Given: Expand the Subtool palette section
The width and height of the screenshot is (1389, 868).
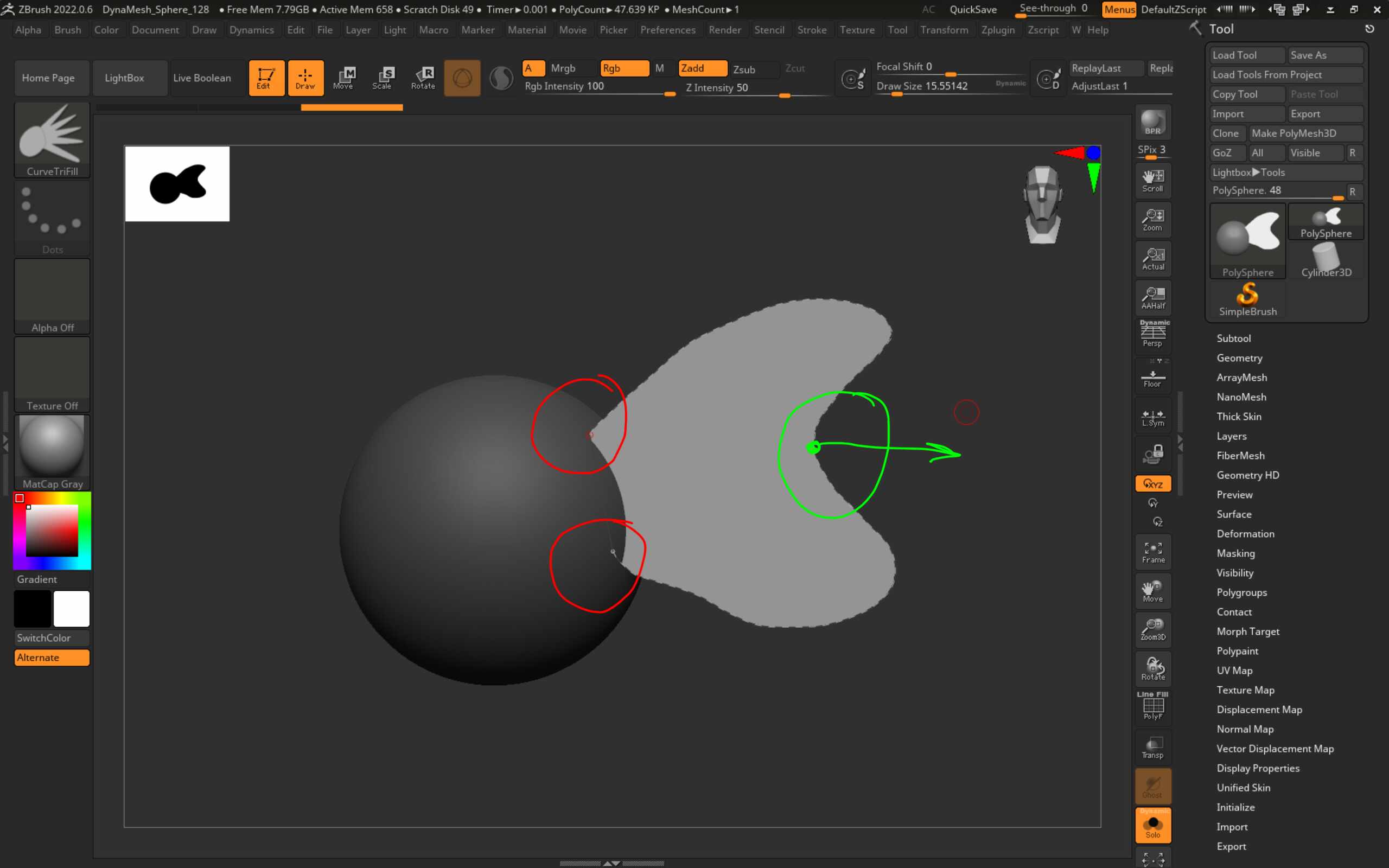Looking at the screenshot, I should click(1233, 338).
